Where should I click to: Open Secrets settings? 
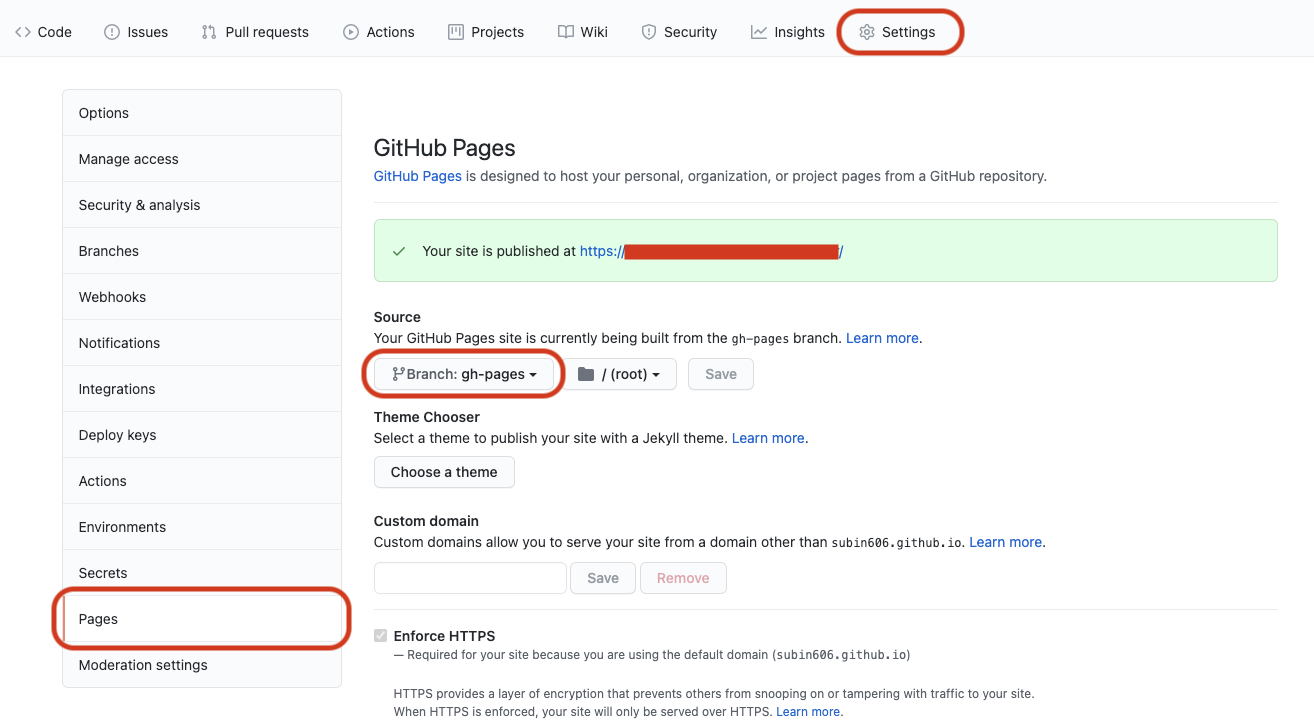[x=202, y=573]
